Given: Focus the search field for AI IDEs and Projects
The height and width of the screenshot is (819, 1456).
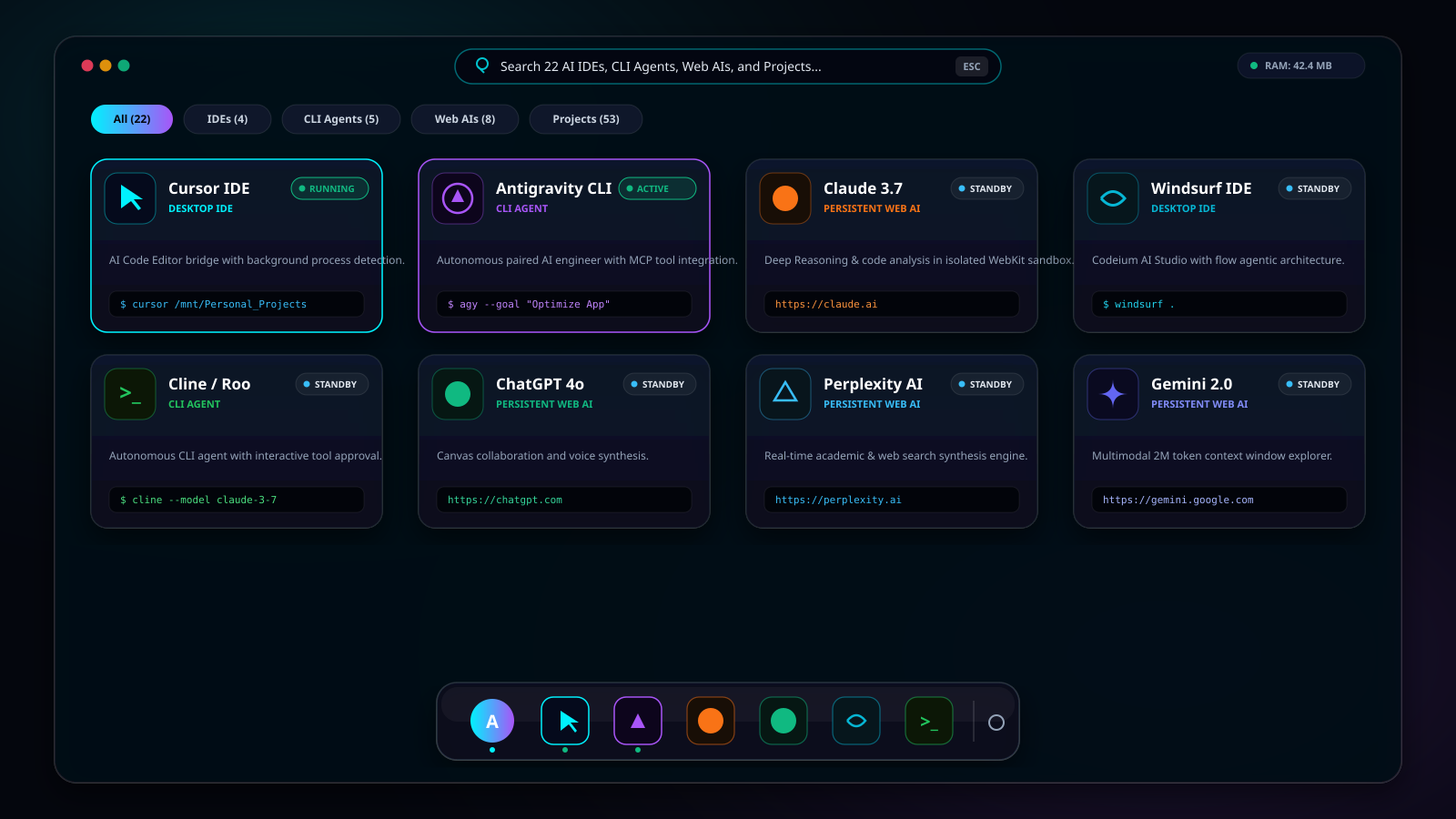Looking at the screenshot, I should (728, 66).
